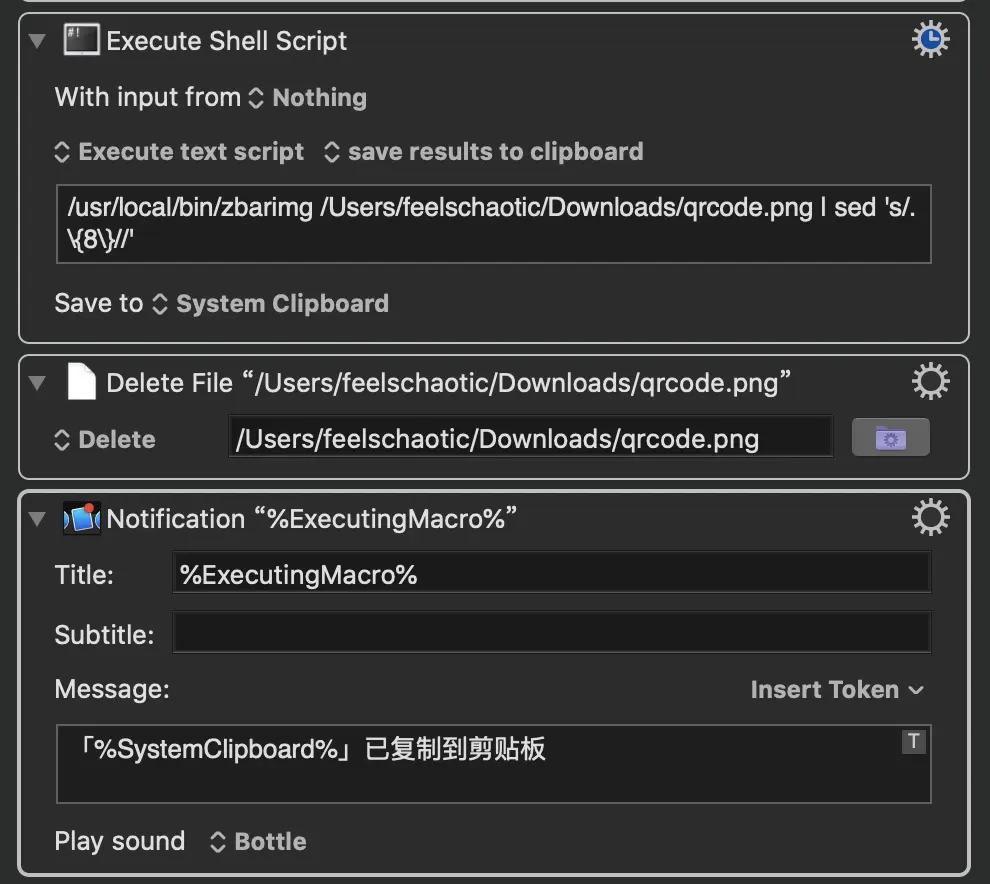Click the Notification action icon
The image size is (990, 884).
[81, 518]
